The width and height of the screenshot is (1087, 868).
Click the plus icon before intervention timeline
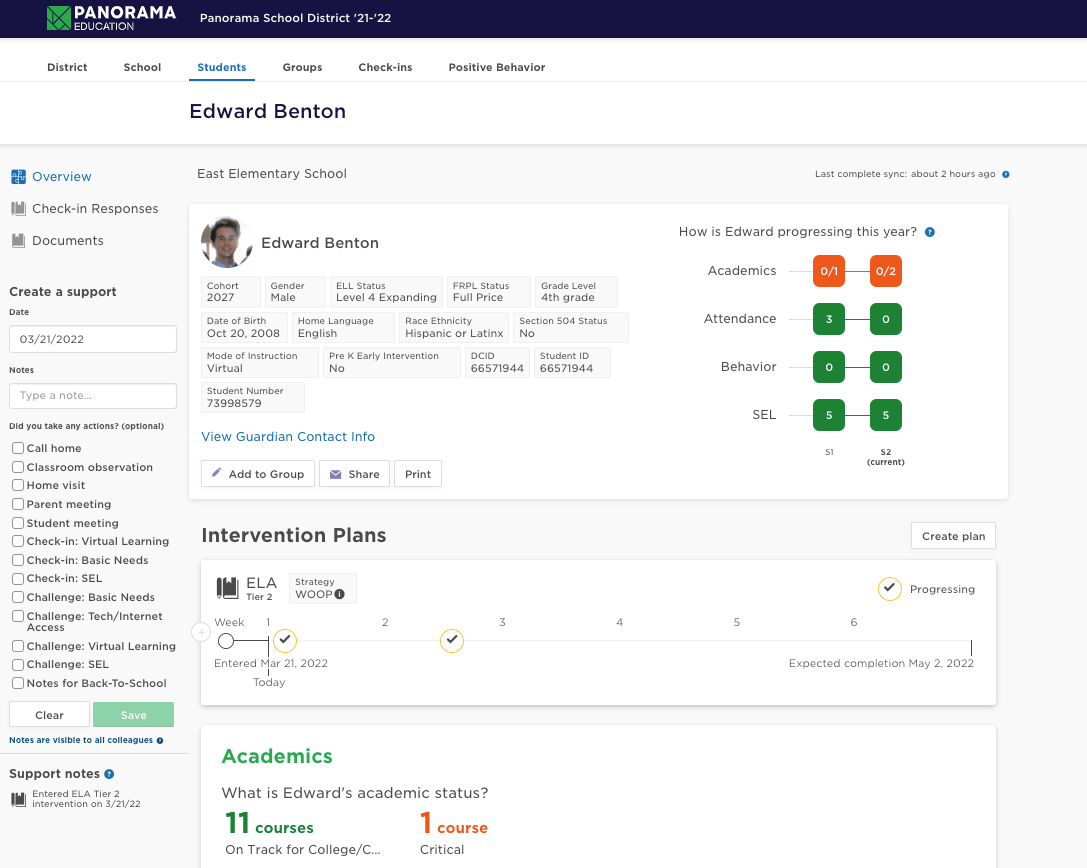(x=200, y=632)
